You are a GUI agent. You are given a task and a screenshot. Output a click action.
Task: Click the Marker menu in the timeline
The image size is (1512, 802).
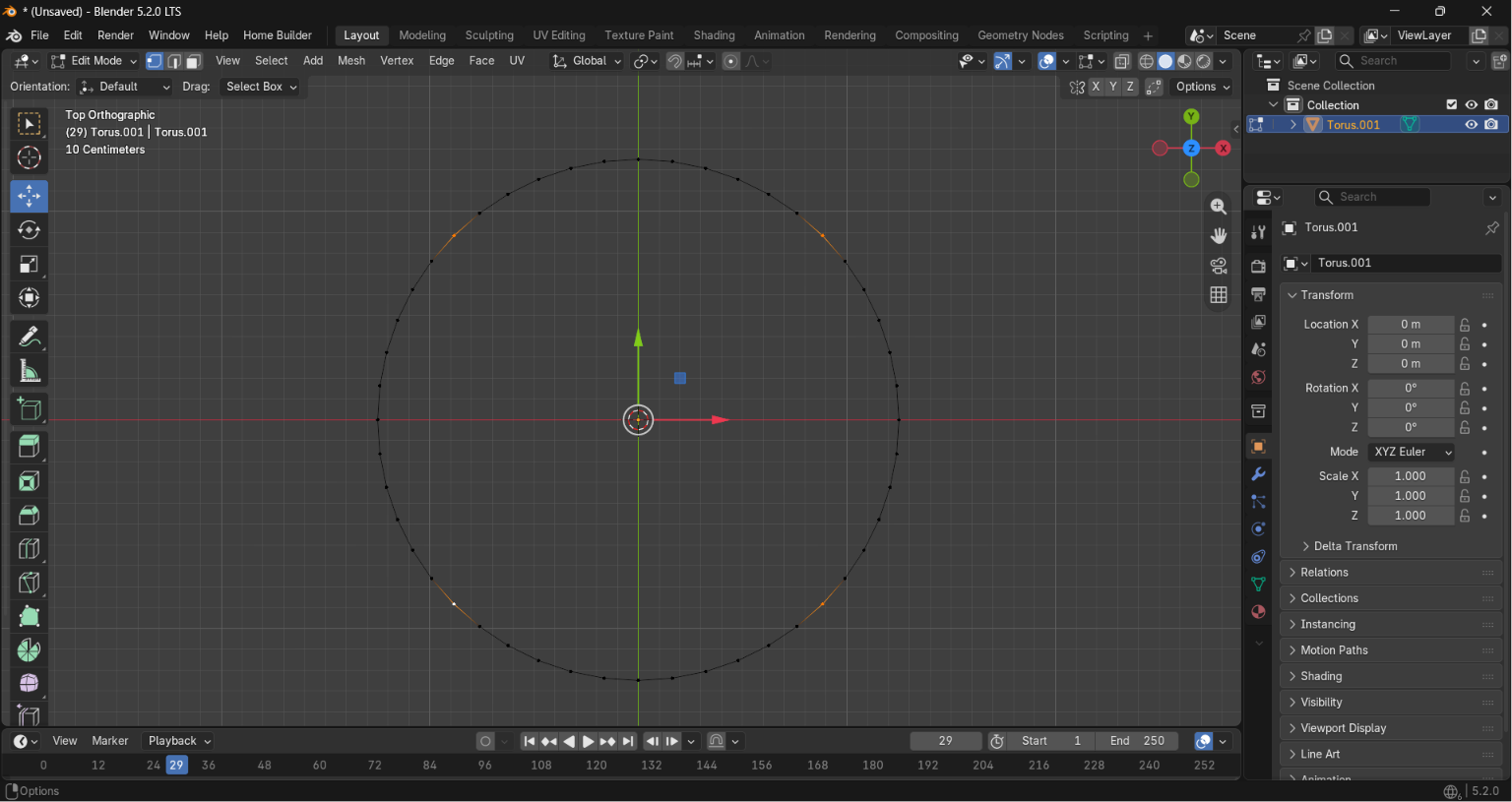[x=110, y=741]
